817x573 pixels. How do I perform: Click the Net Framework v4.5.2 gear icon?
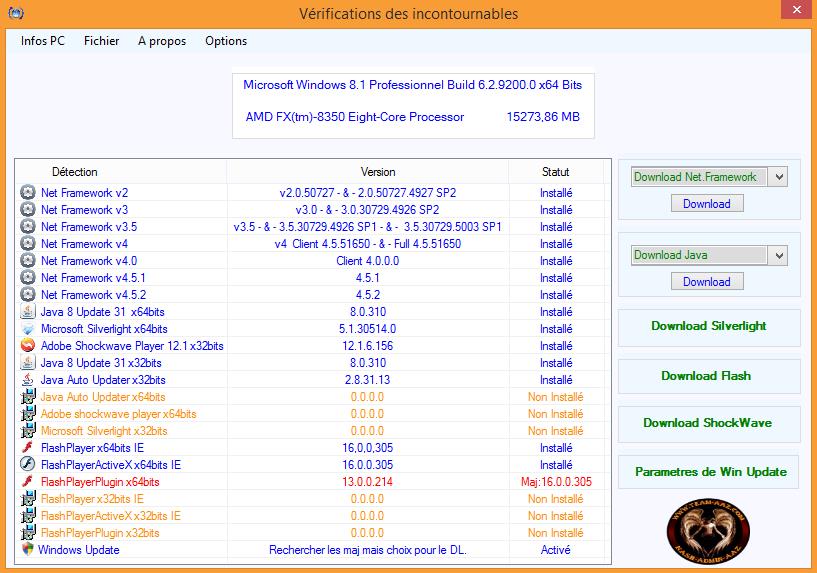(x=28, y=294)
